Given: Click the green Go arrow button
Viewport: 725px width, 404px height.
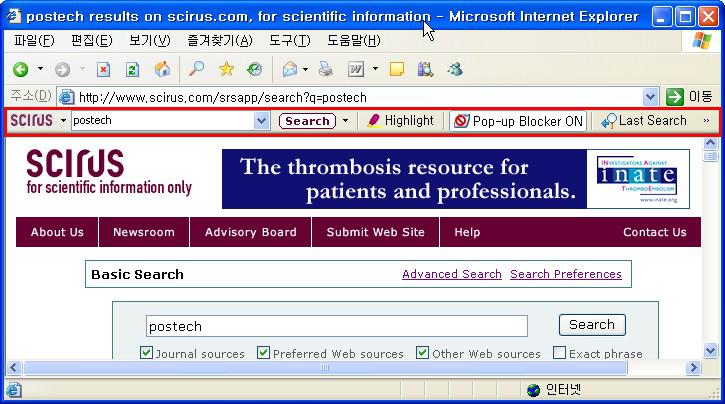Looking at the screenshot, I should (x=675, y=97).
